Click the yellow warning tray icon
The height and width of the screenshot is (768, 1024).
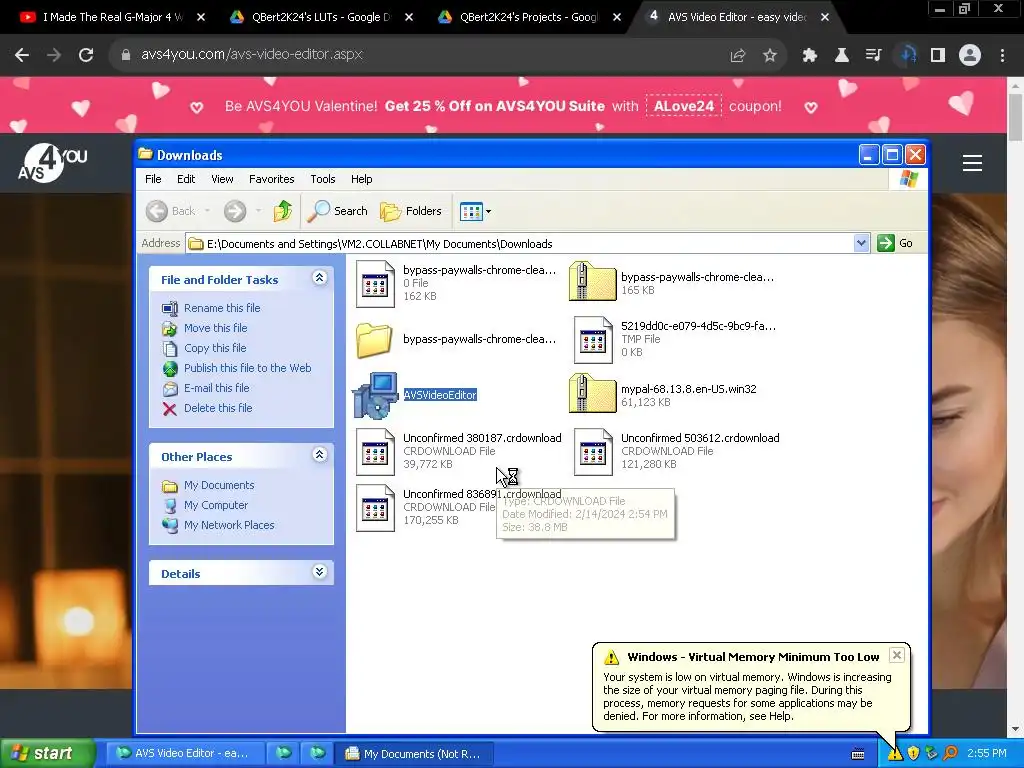point(894,754)
